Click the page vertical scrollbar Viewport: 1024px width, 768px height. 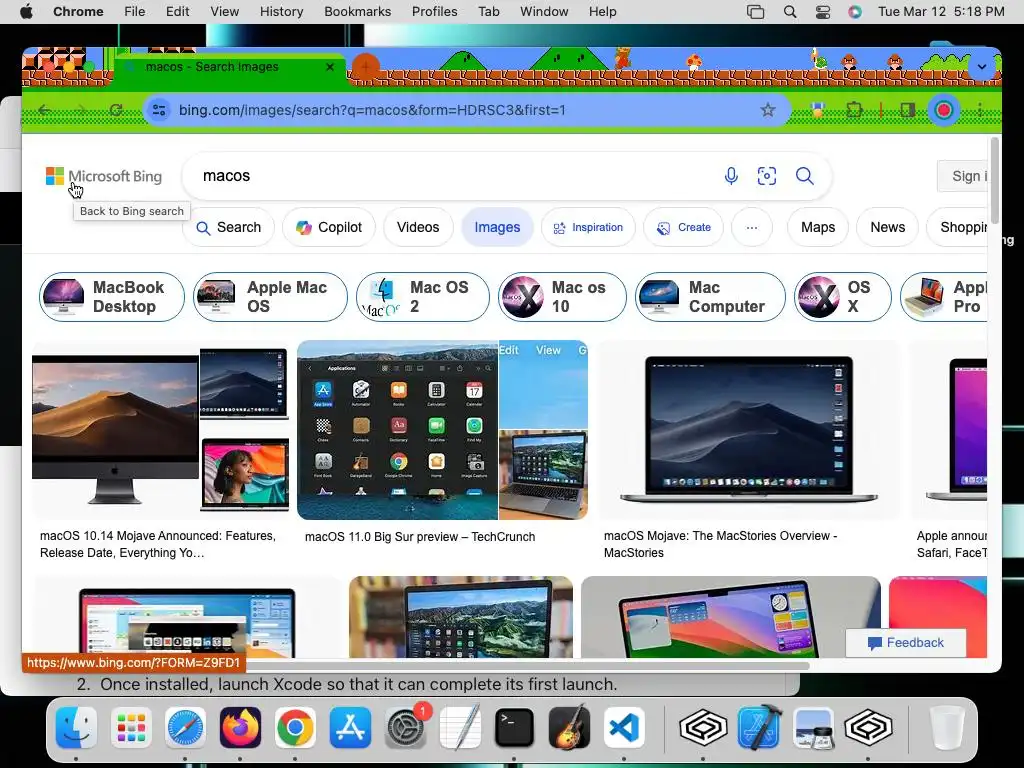[x=995, y=180]
